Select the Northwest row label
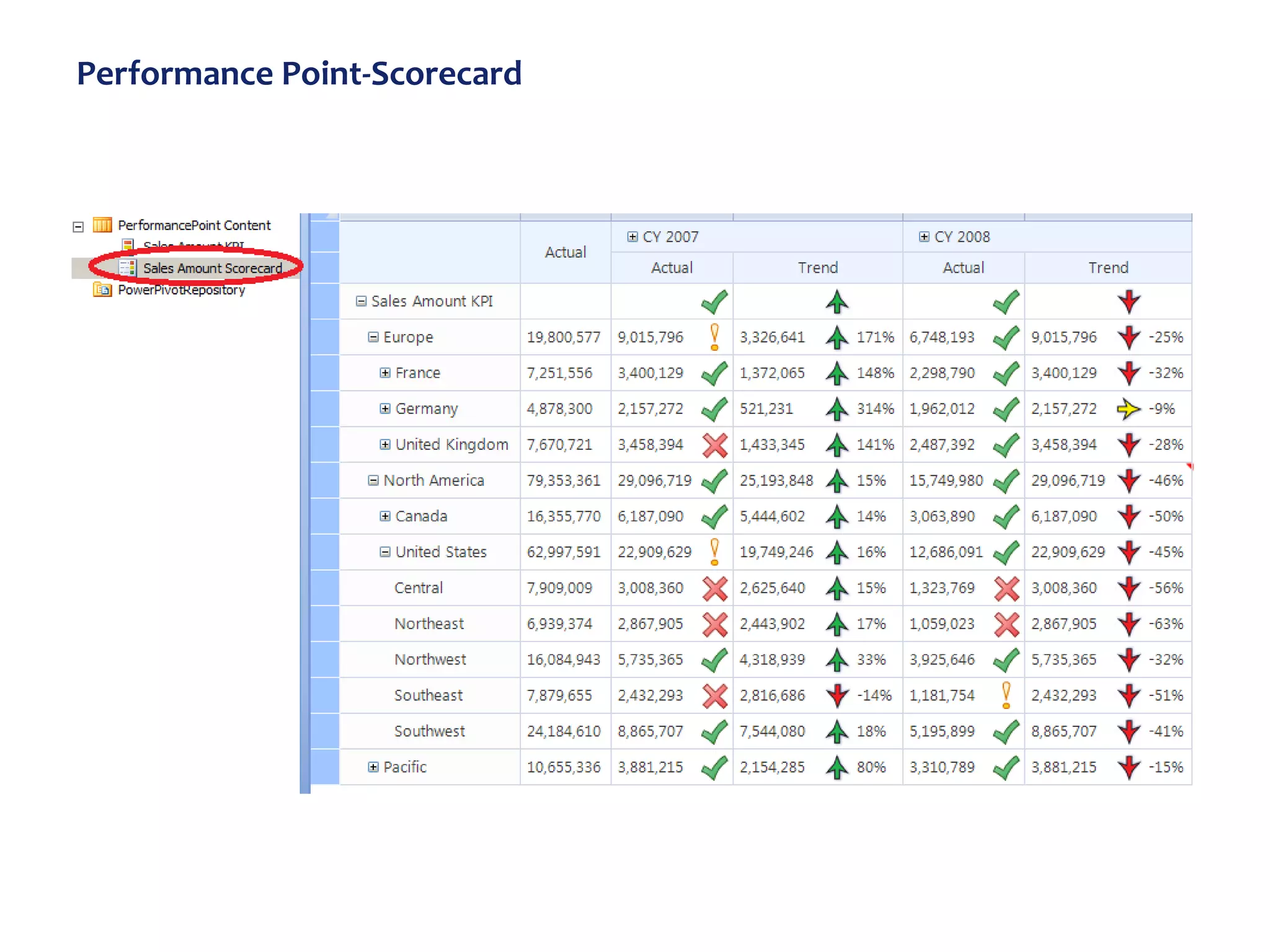The image size is (1270, 952). click(430, 659)
